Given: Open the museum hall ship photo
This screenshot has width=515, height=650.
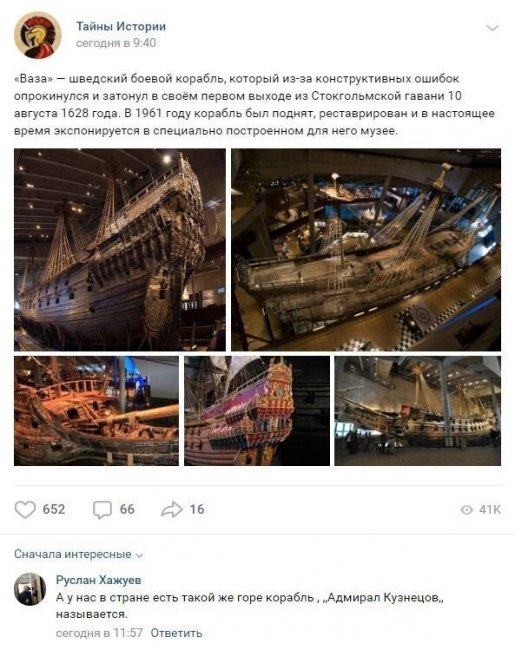Looking at the screenshot, I should (x=418, y=411).
